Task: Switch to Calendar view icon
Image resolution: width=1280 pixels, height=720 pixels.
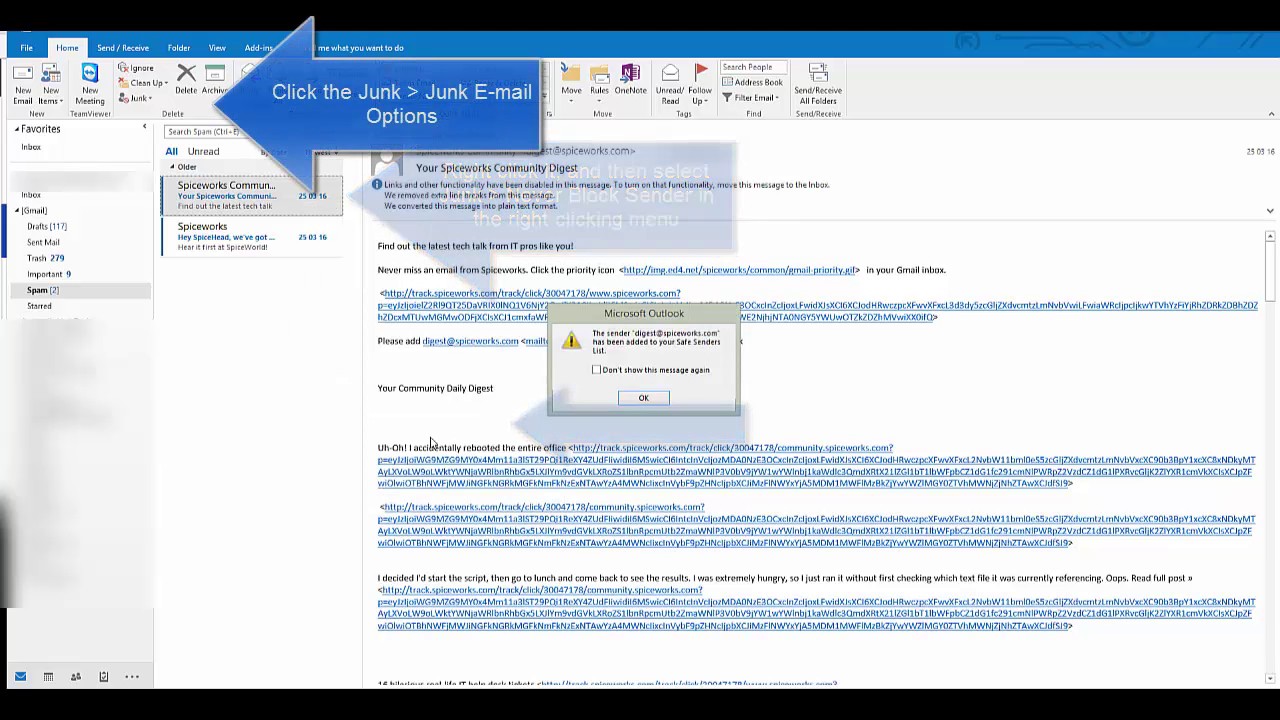Action: [48, 677]
